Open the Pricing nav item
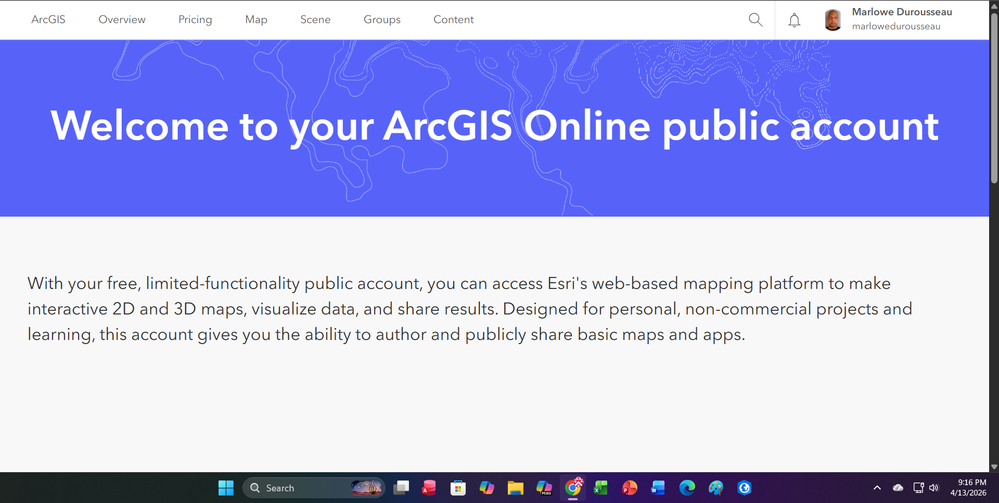This screenshot has width=999, height=503. point(195,20)
